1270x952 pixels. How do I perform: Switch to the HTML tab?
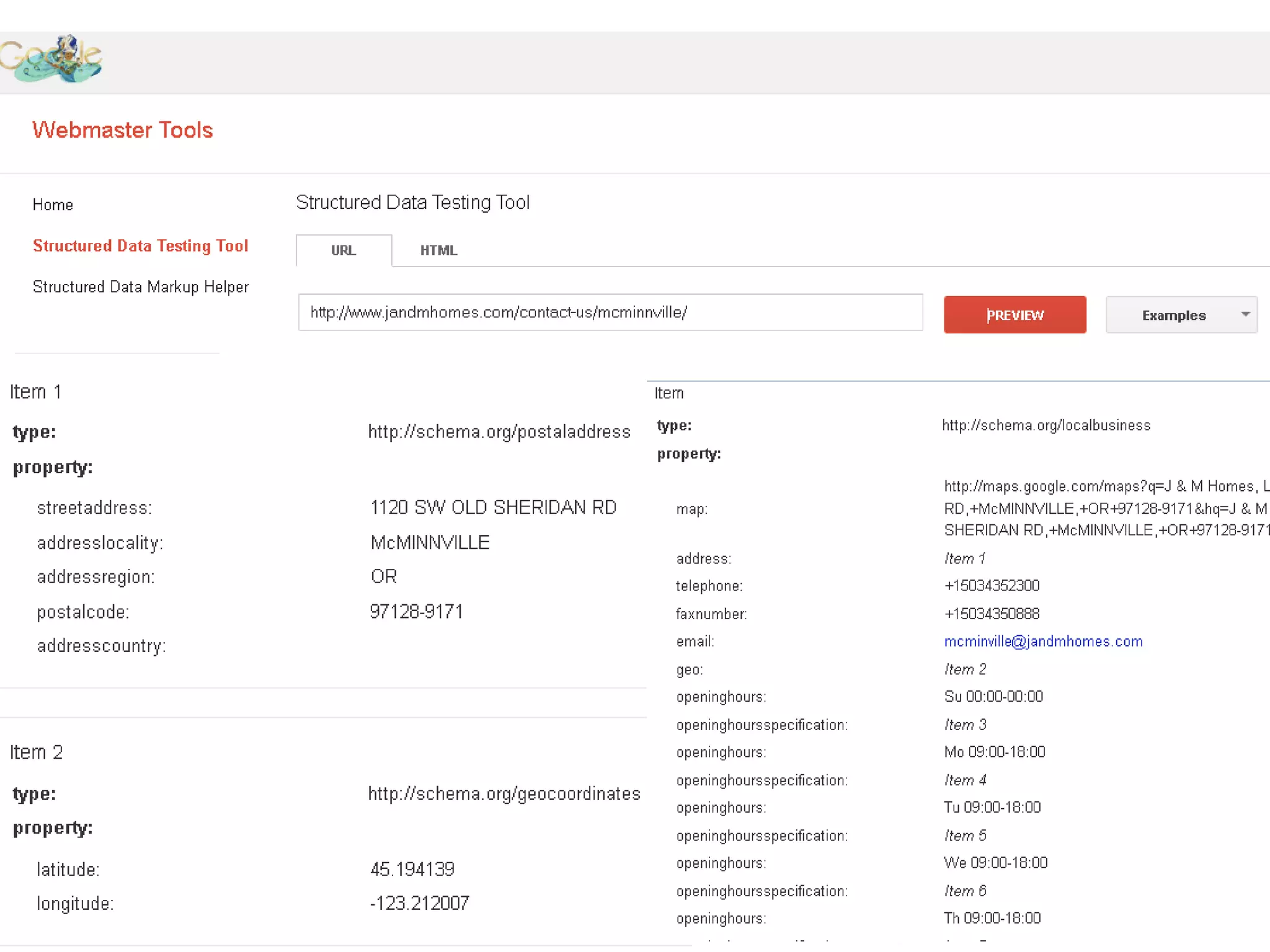(x=439, y=250)
